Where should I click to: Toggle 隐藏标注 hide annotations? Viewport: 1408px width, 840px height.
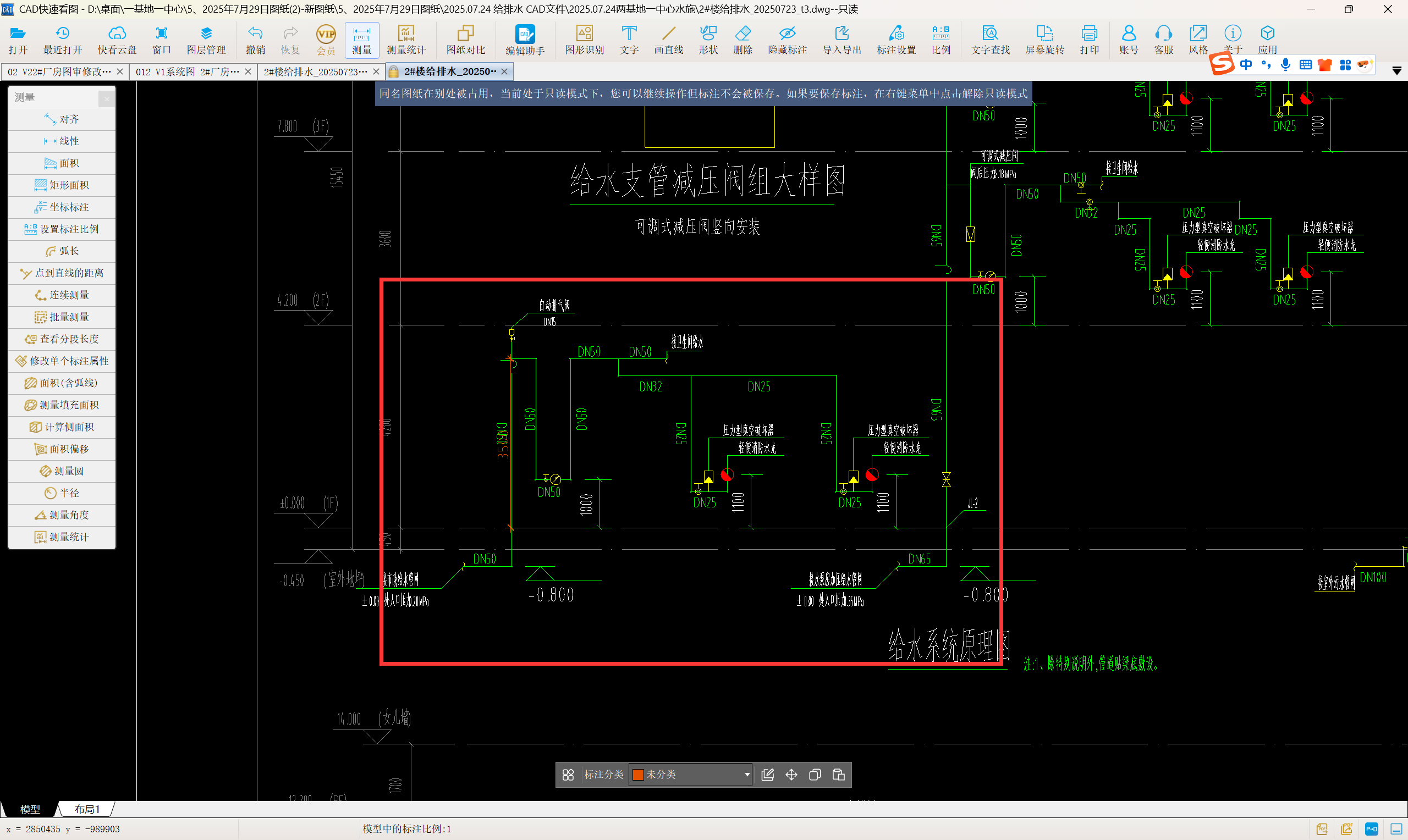[x=787, y=40]
